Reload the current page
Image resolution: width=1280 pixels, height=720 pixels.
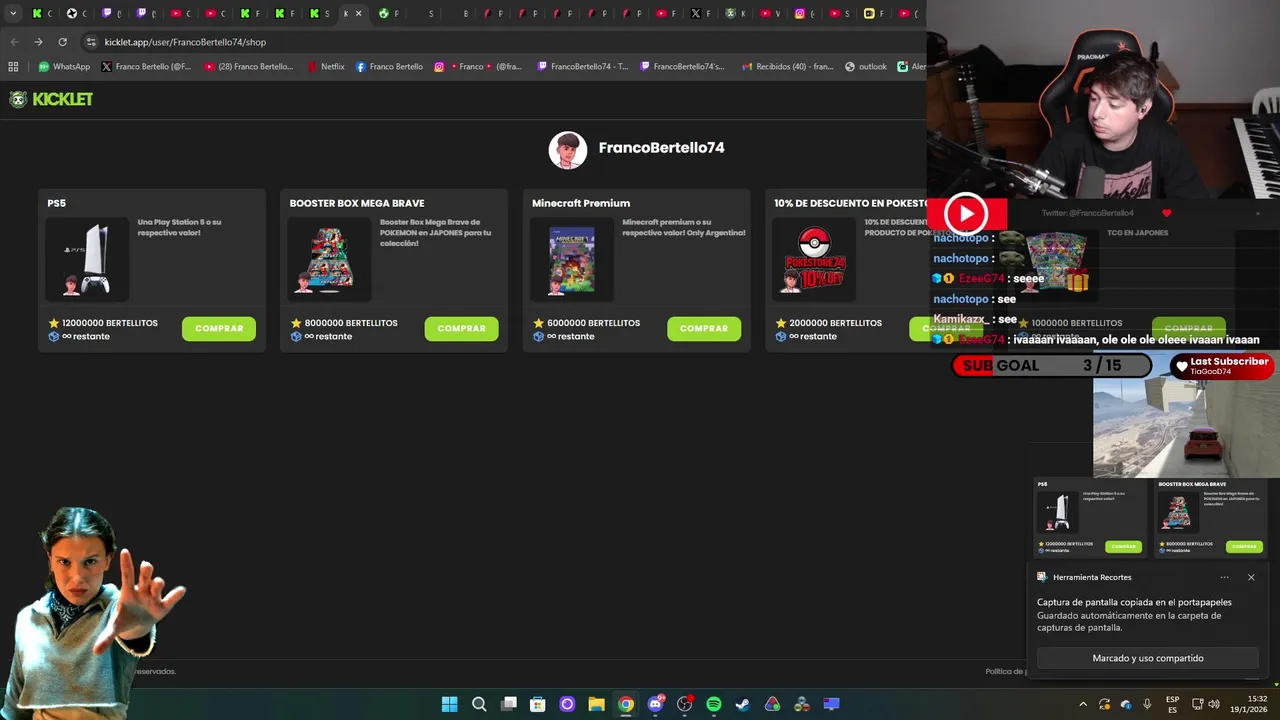[62, 42]
